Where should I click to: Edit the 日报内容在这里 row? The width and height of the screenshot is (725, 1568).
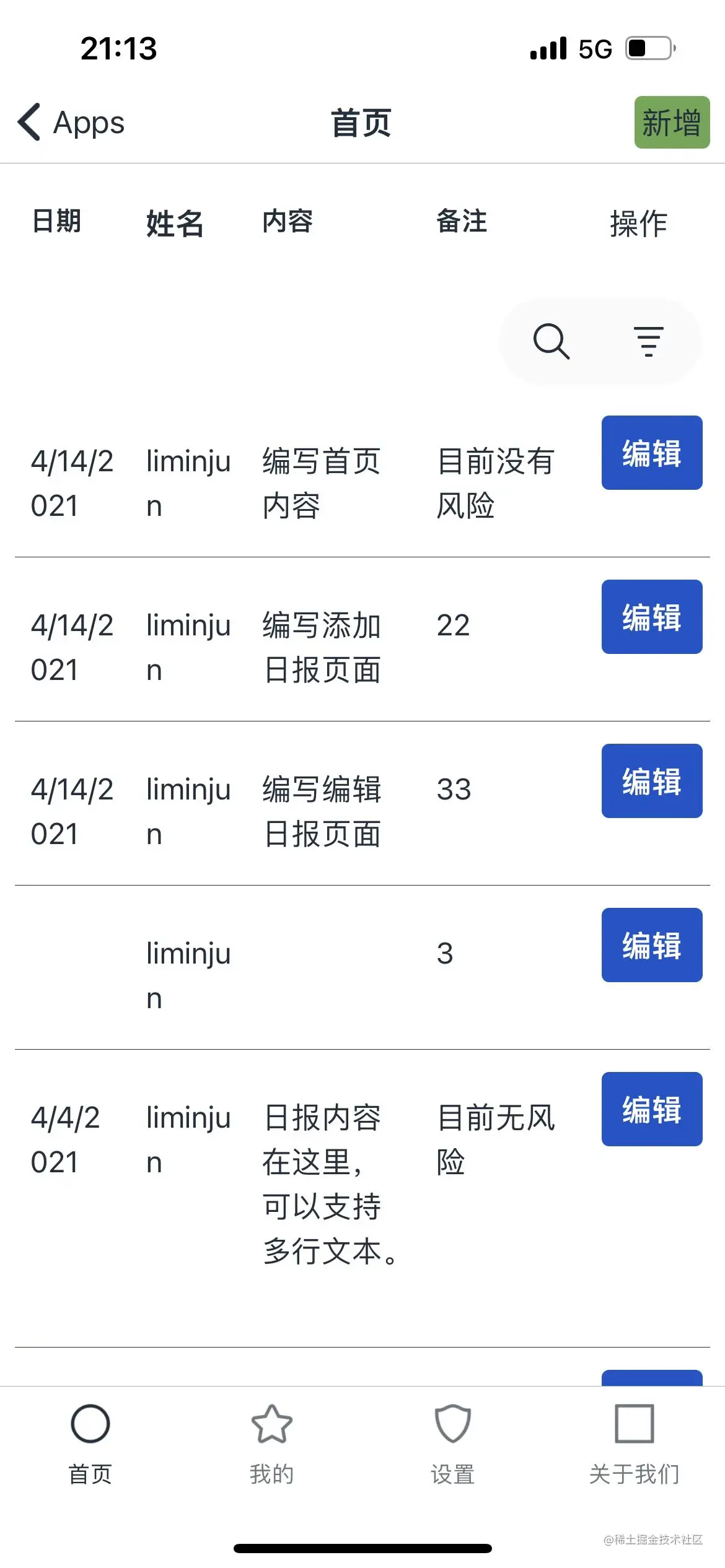point(652,1109)
